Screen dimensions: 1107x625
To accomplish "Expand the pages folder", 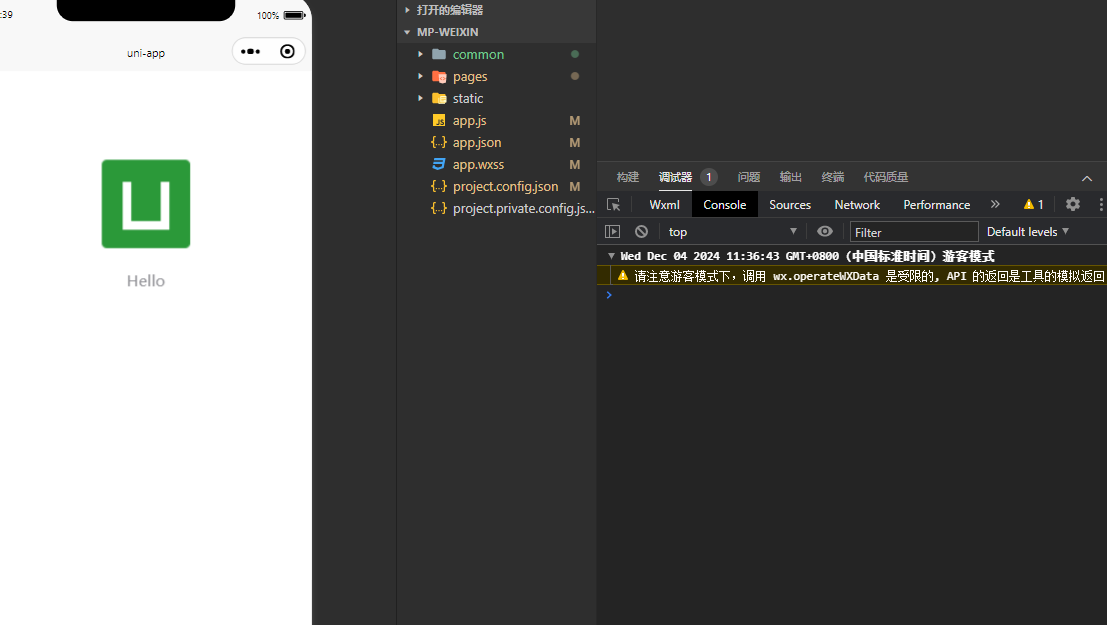I will click(470, 76).
